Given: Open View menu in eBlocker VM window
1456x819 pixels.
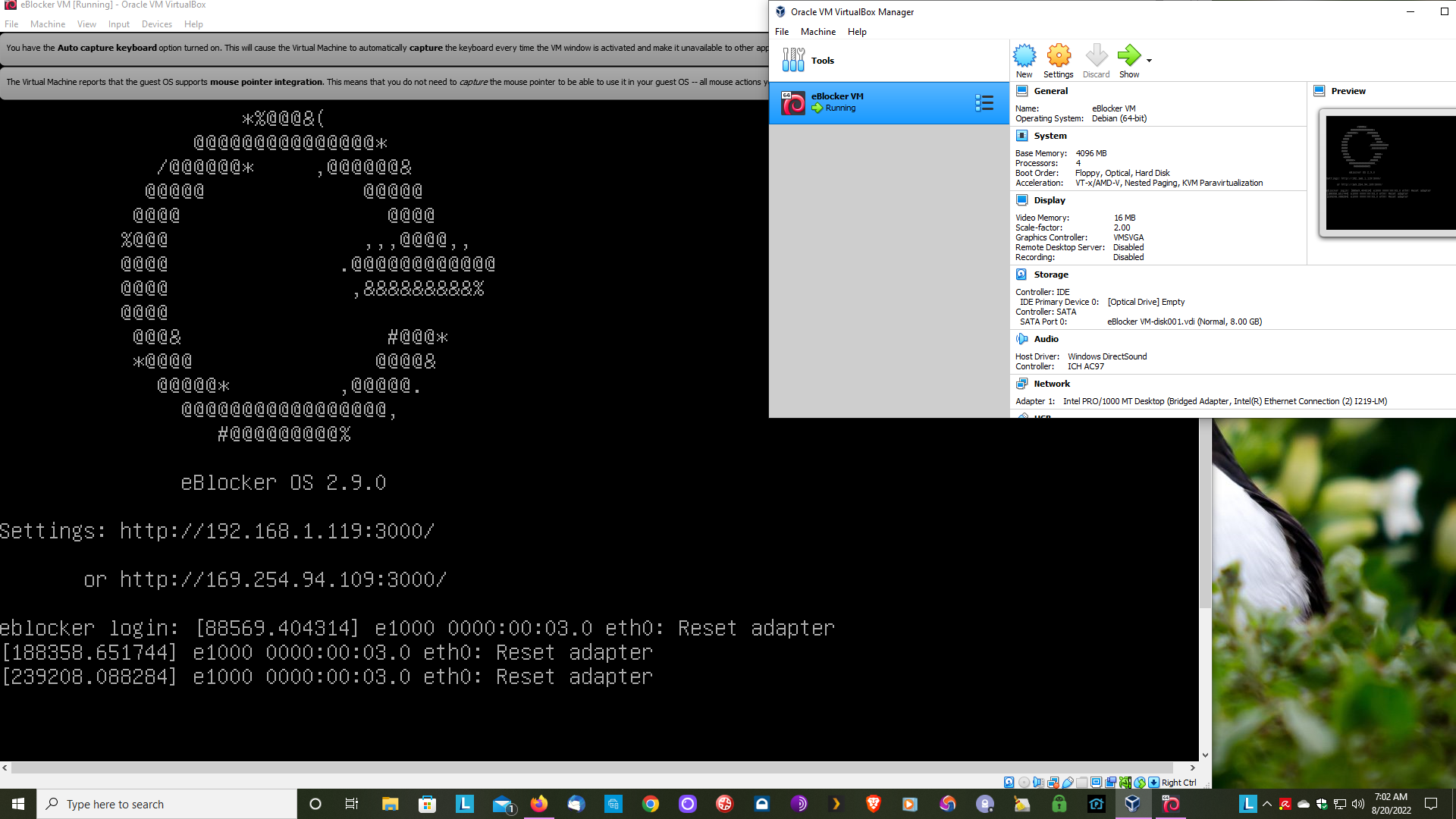Looking at the screenshot, I should [x=86, y=24].
